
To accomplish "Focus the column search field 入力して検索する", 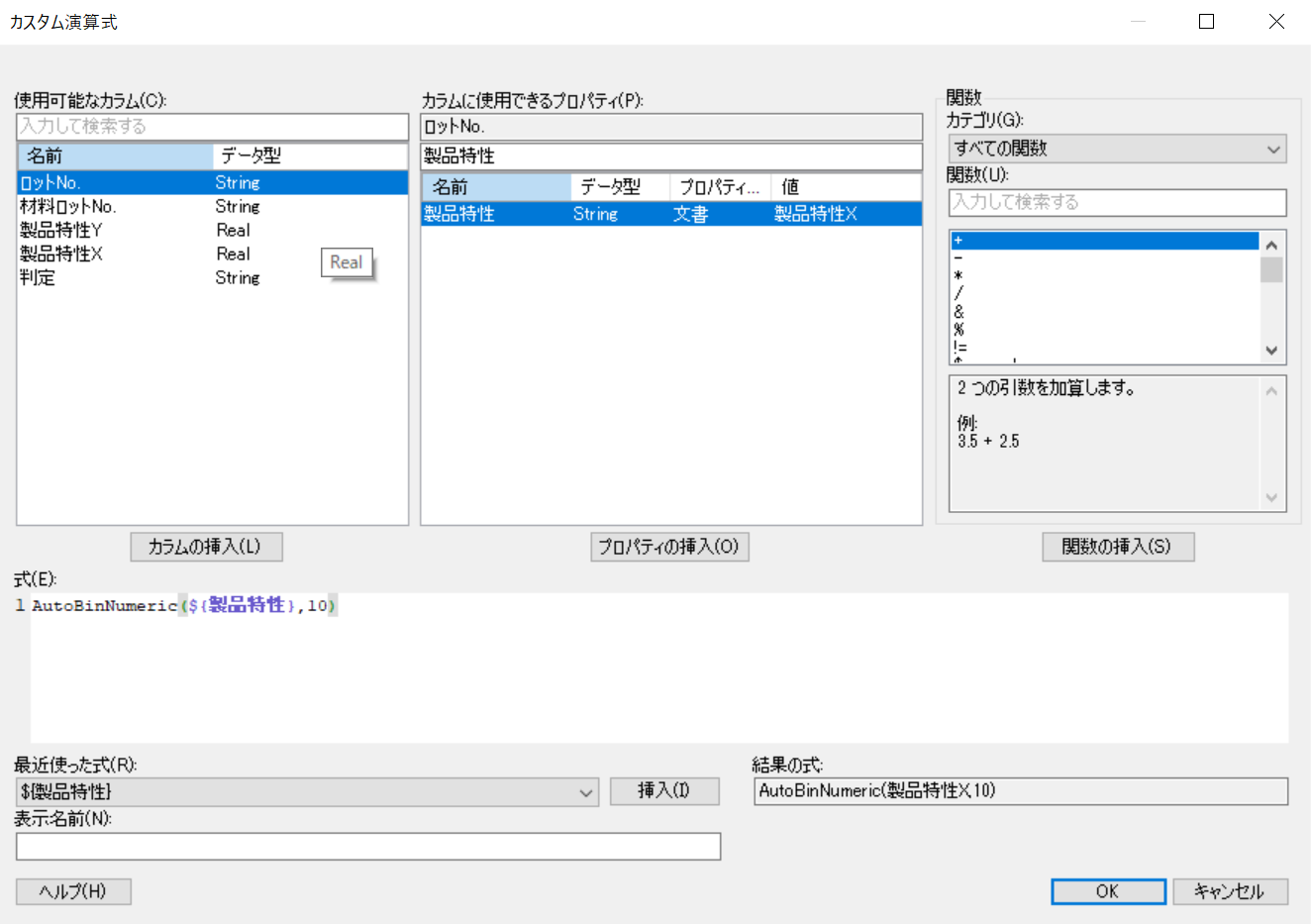I will click(x=212, y=127).
